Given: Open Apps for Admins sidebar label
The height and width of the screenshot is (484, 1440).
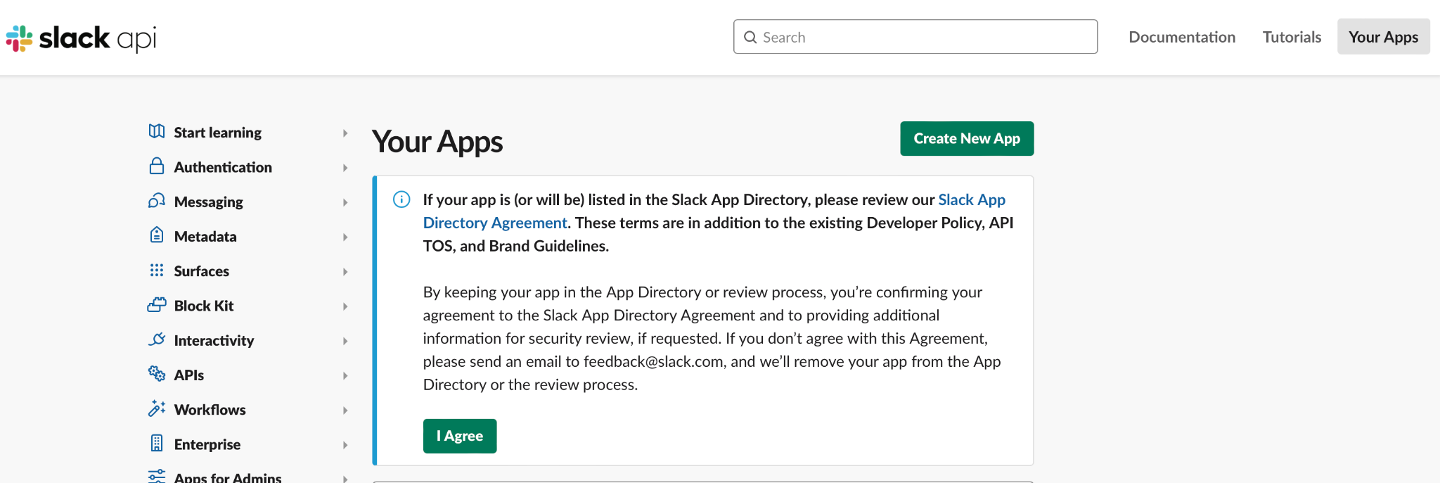Looking at the screenshot, I should pyautogui.click(x=228, y=478).
